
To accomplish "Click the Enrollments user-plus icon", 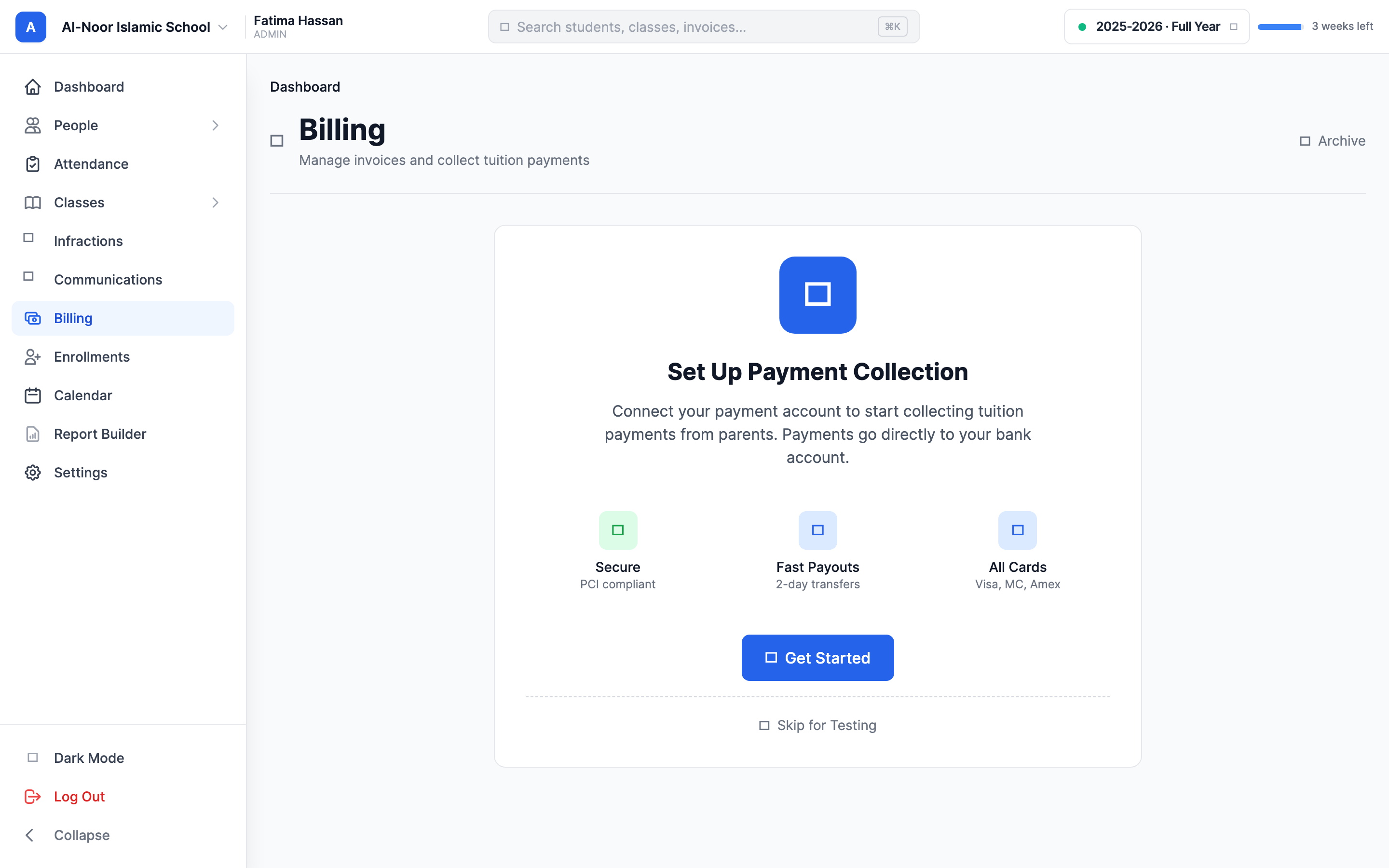I will coord(33,356).
